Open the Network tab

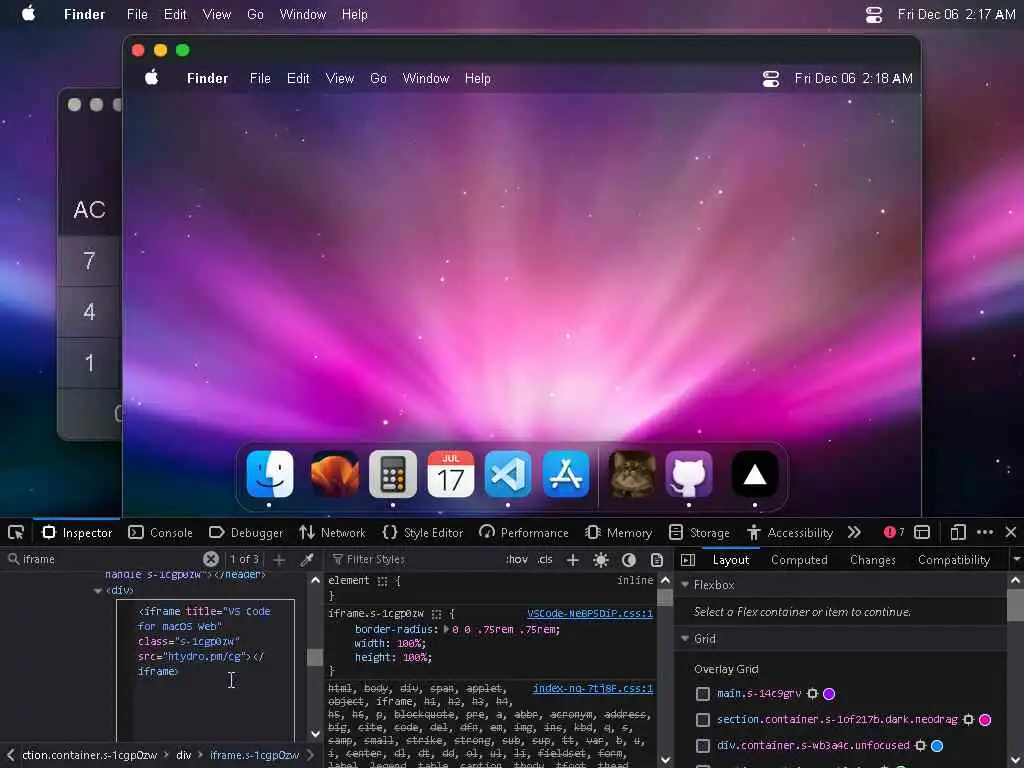(333, 533)
